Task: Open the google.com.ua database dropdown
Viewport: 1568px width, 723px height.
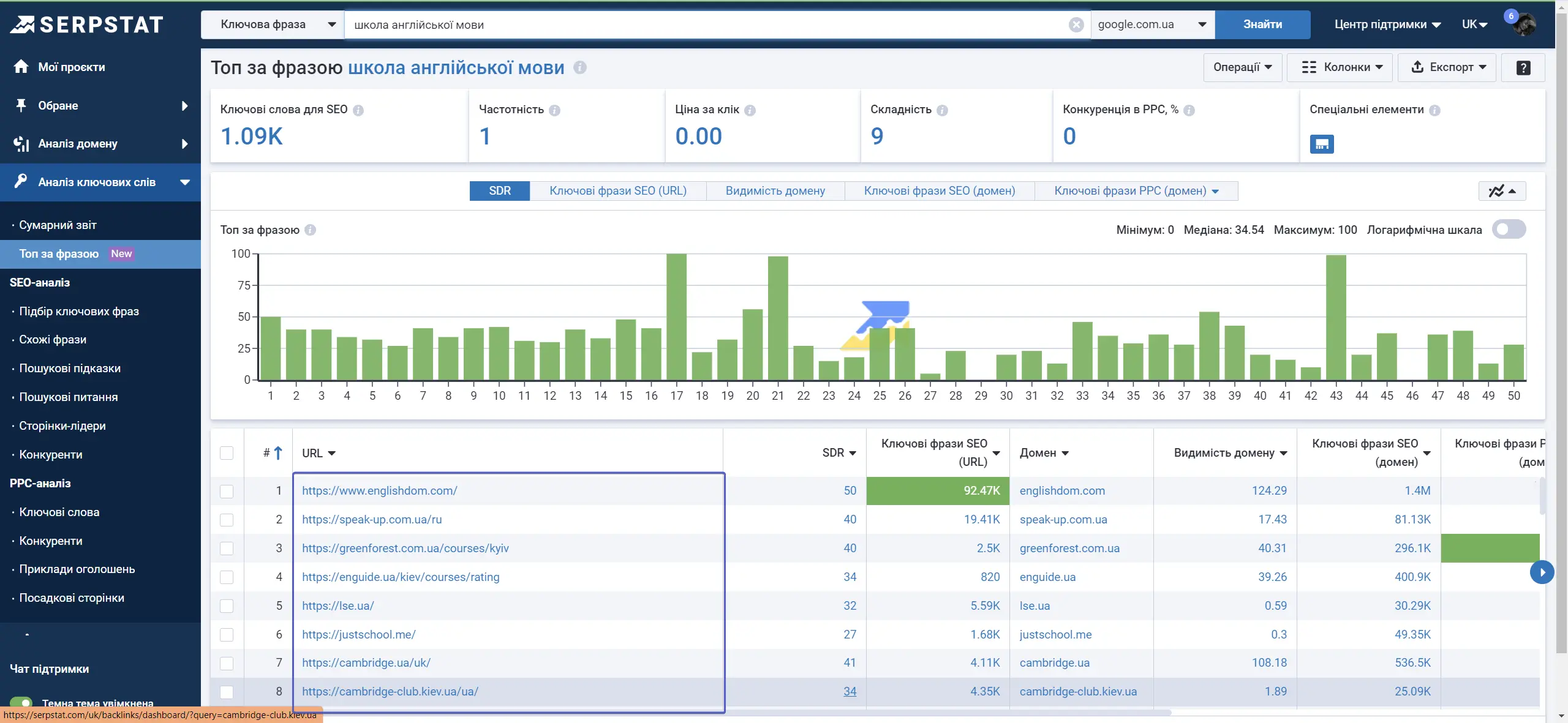Action: click(x=1153, y=24)
